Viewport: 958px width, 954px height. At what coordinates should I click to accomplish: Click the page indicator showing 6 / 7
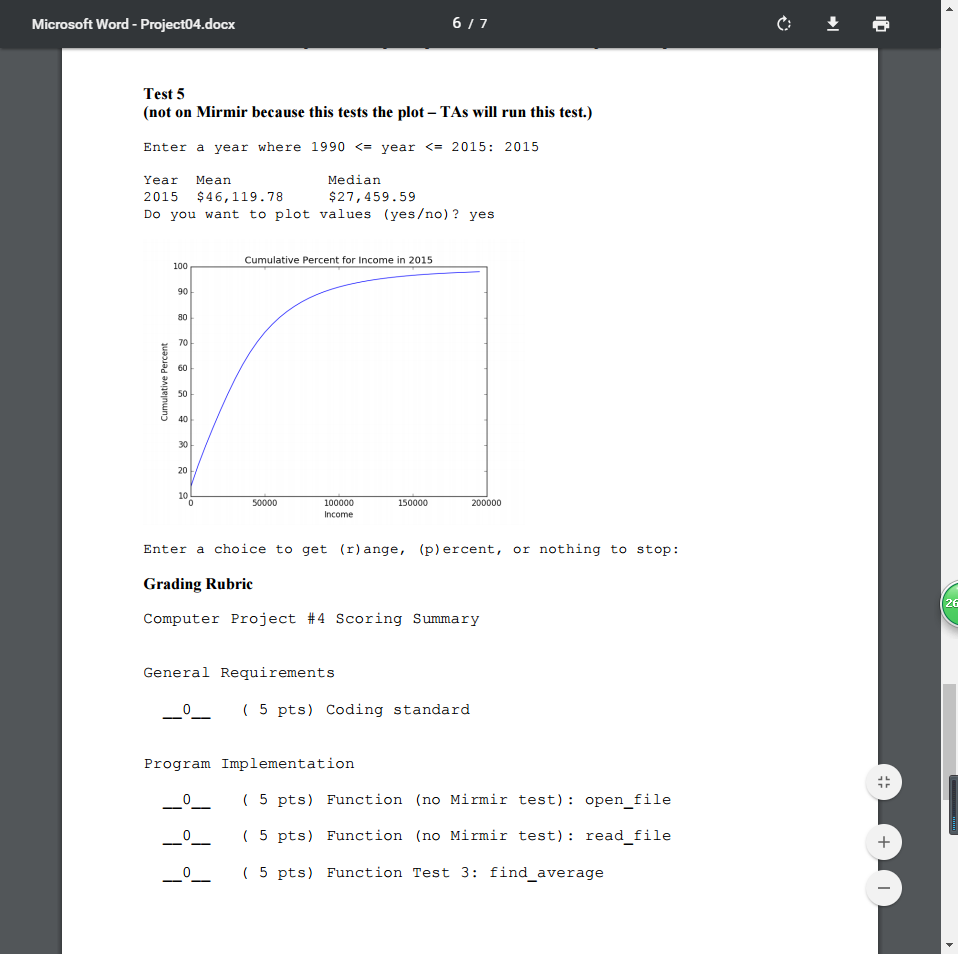tap(469, 23)
